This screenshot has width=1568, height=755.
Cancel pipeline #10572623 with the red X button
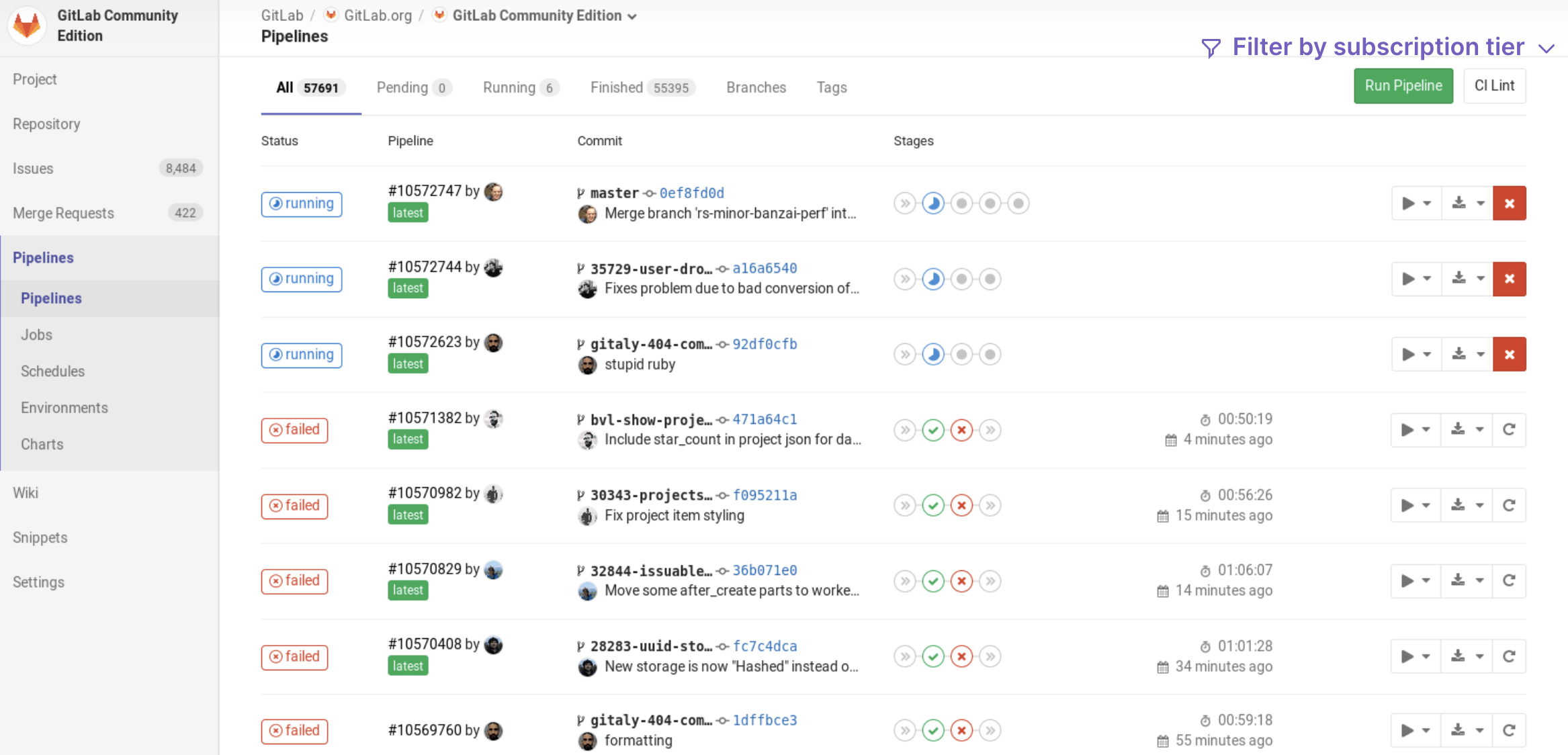(1509, 354)
